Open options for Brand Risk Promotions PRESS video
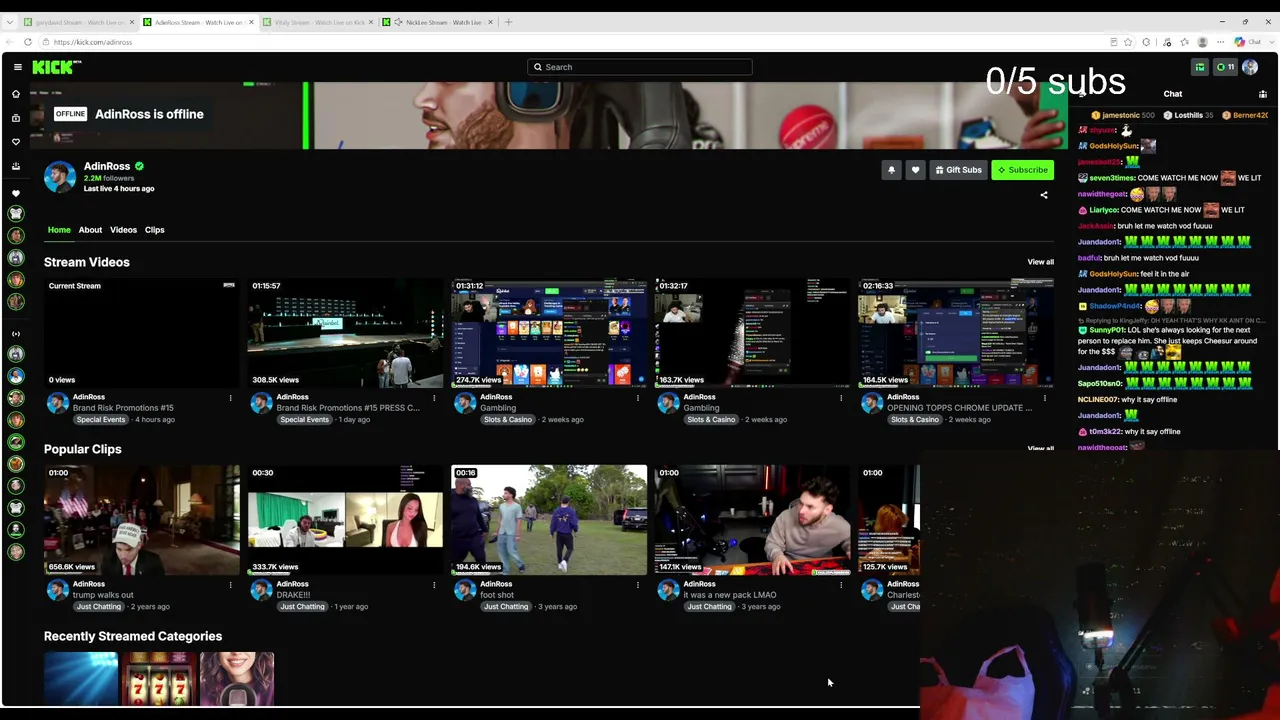Screen dimensions: 1280x720 pos(434,398)
